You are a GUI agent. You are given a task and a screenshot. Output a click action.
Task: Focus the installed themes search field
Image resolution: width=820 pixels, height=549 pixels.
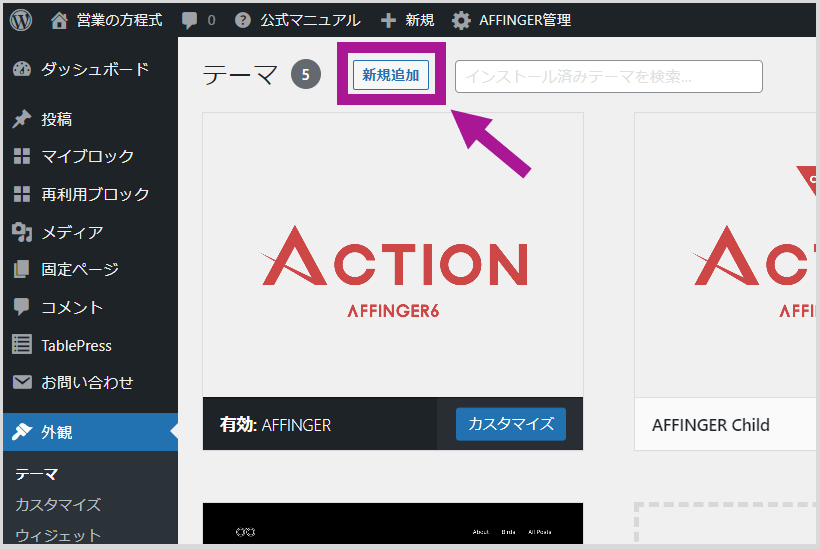pyautogui.click(x=609, y=76)
